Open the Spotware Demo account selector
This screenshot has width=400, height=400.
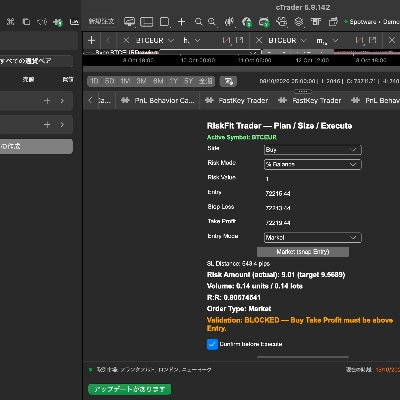(372, 22)
